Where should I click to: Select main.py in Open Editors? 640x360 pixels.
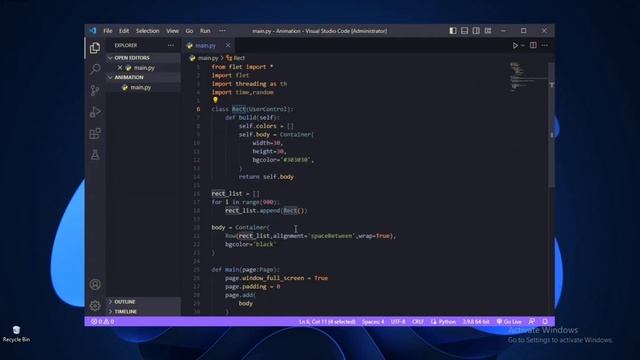tap(144, 68)
